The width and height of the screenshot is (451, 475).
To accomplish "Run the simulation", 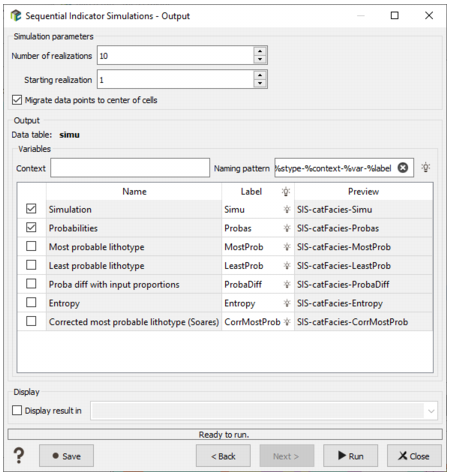I will (x=350, y=456).
